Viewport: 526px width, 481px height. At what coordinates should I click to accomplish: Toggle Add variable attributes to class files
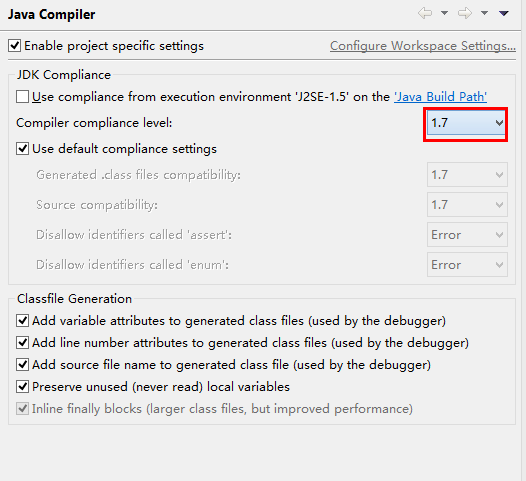click(22, 321)
